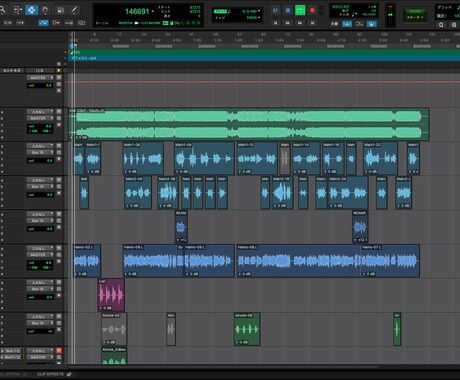The height and width of the screenshot is (380, 460).
Task: Click the horizontal zoom magnifier below Grid
Action: coord(441,25)
